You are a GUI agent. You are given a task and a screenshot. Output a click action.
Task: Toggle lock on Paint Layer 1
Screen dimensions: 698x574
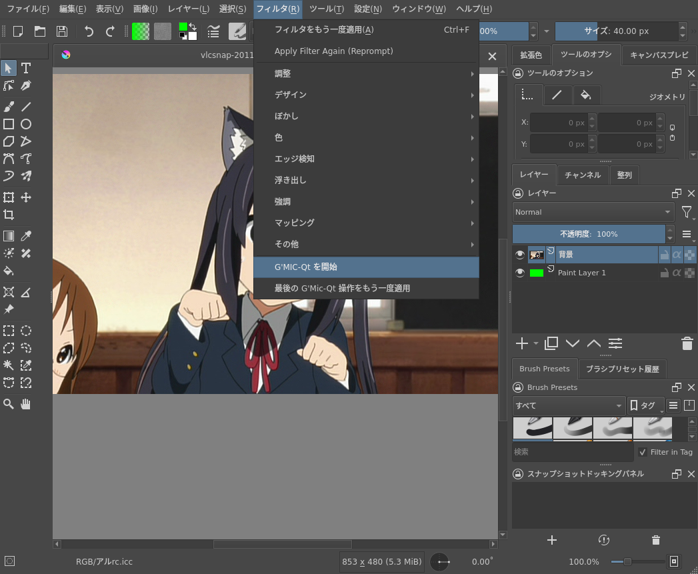point(664,273)
